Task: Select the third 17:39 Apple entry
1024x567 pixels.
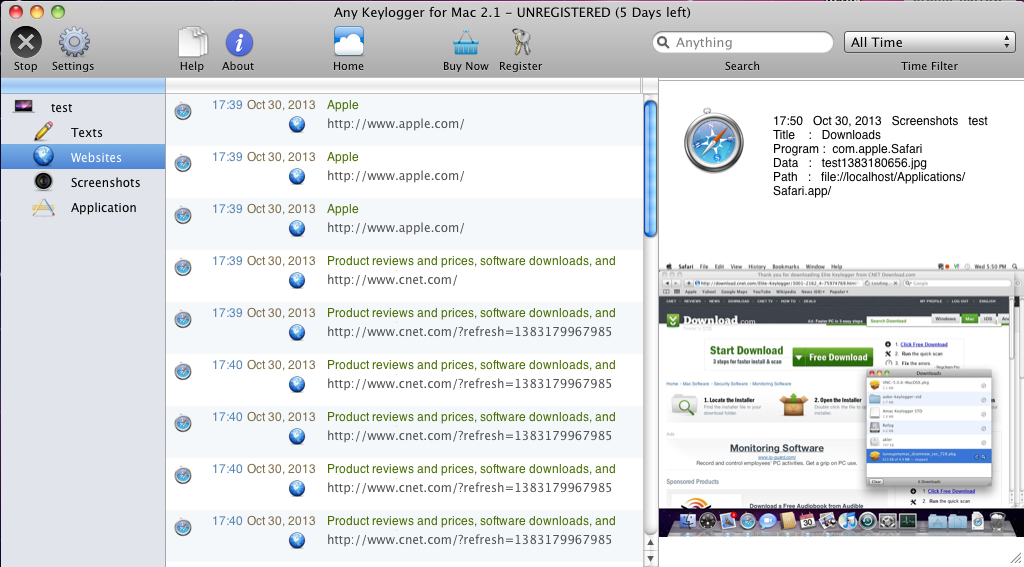Action: pyautogui.click(x=404, y=224)
